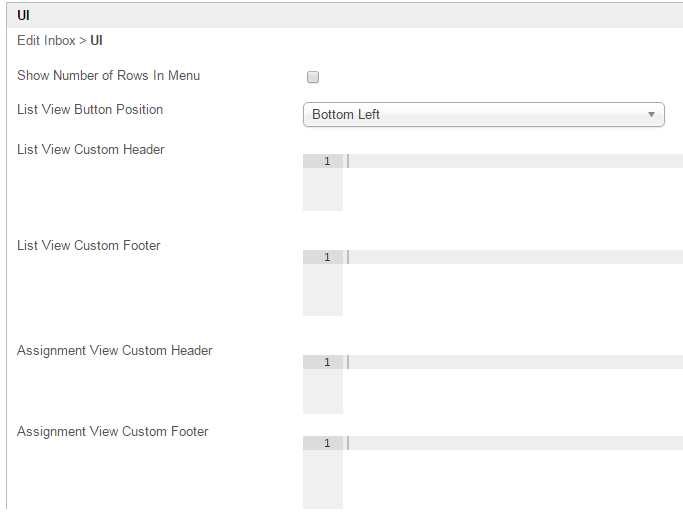Click the bold UI breadcrumb item
The height and width of the screenshot is (516, 683).
point(96,41)
